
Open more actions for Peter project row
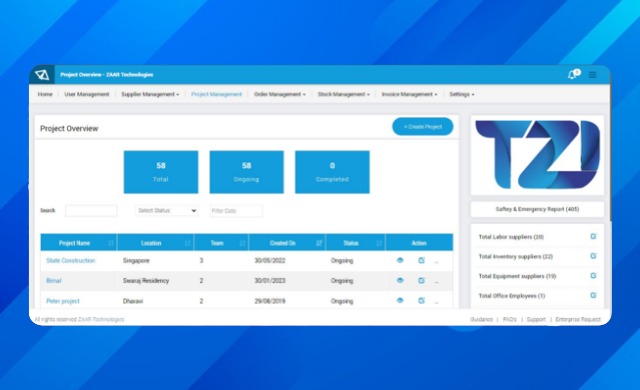click(436, 302)
